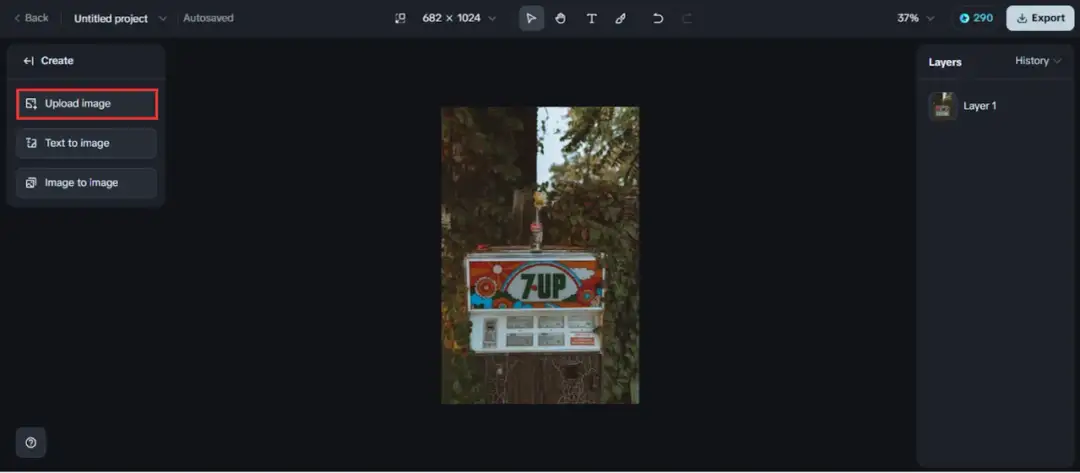Click the canvas resize icon
Image resolution: width=1080 pixels, height=473 pixels.
click(400, 18)
